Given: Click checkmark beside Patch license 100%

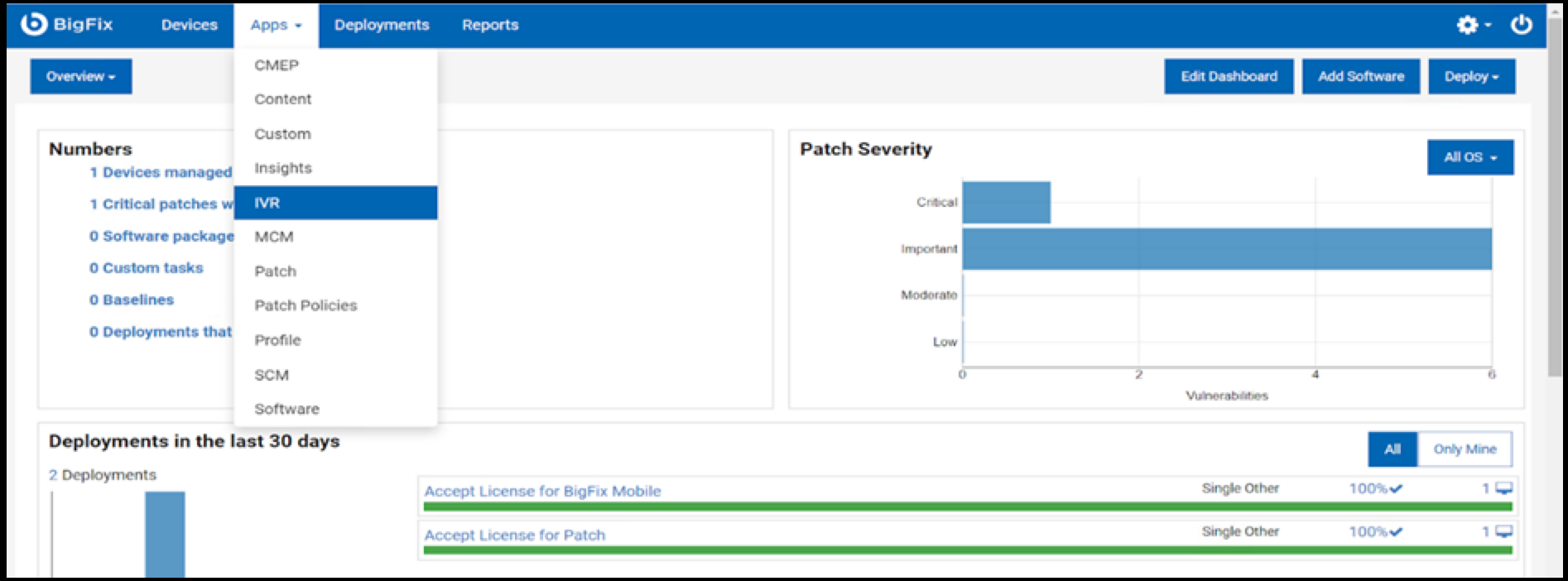Looking at the screenshot, I should coord(1396,532).
